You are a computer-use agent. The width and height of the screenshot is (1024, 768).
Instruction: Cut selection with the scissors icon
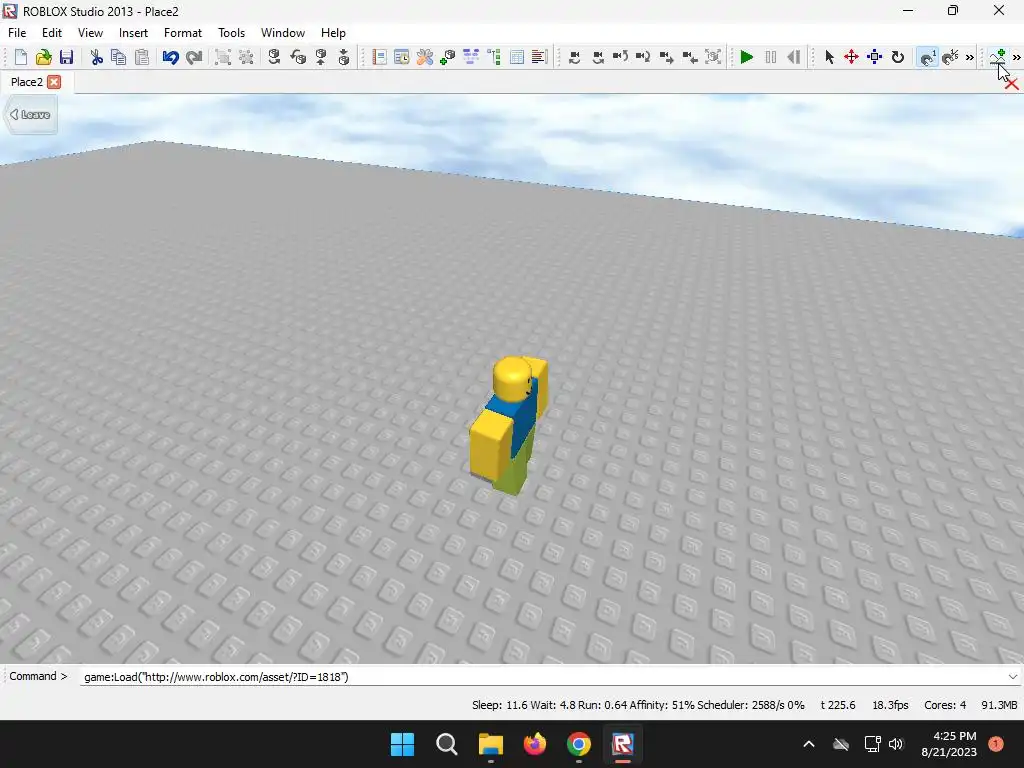[97, 57]
